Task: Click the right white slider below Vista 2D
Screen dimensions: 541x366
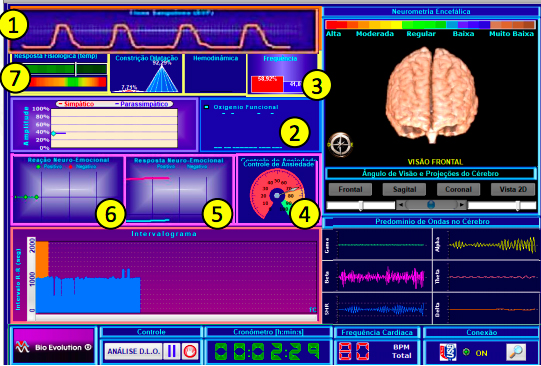Action: point(502,206)
